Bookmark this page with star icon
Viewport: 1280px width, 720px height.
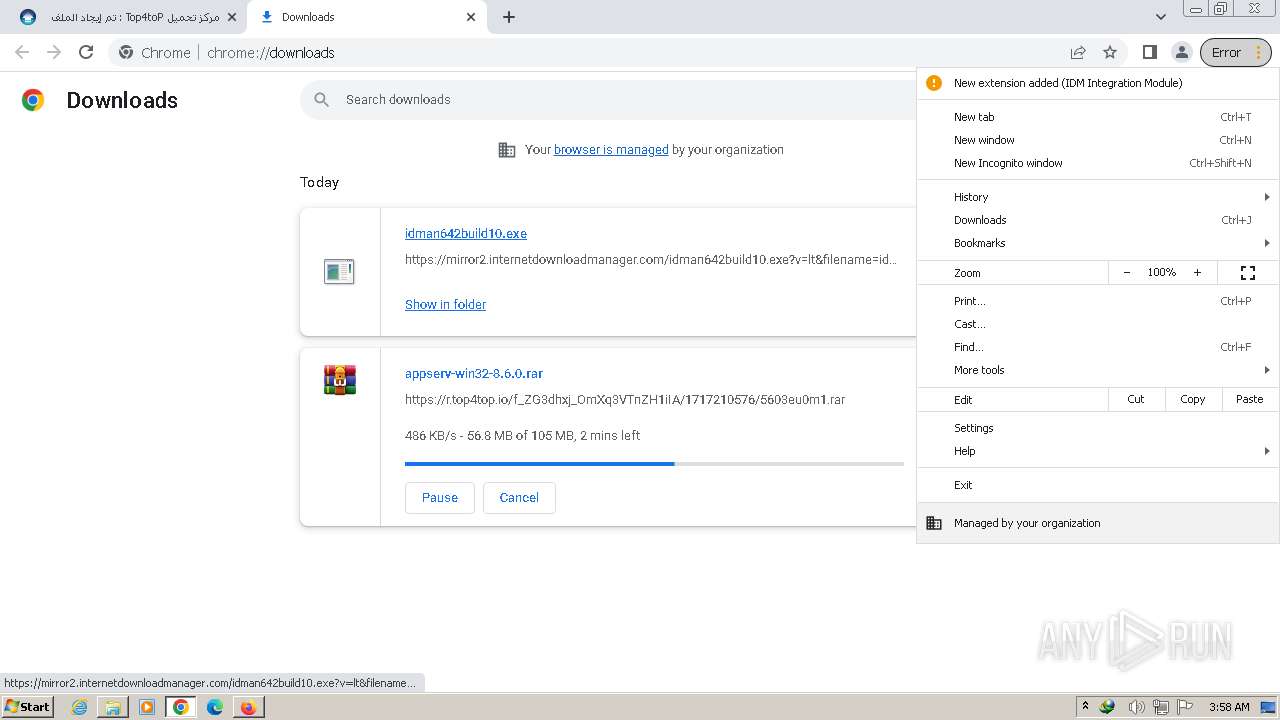[1110, 52]
